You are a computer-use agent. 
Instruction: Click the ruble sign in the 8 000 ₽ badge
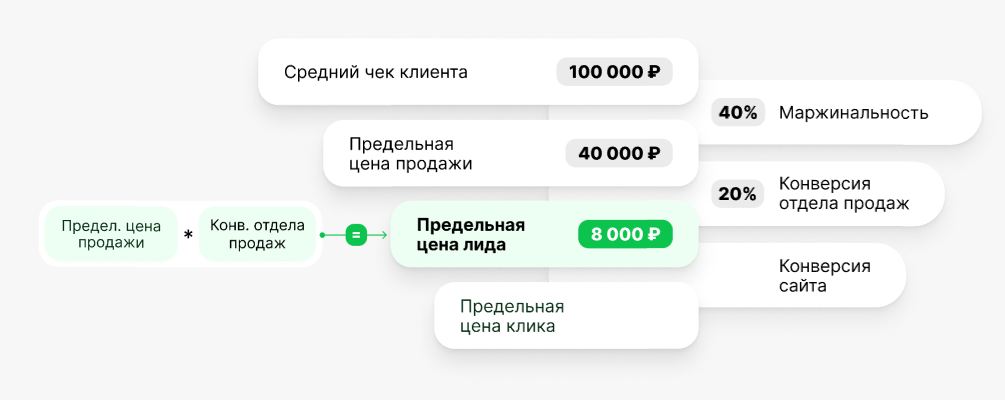(653, 235)
